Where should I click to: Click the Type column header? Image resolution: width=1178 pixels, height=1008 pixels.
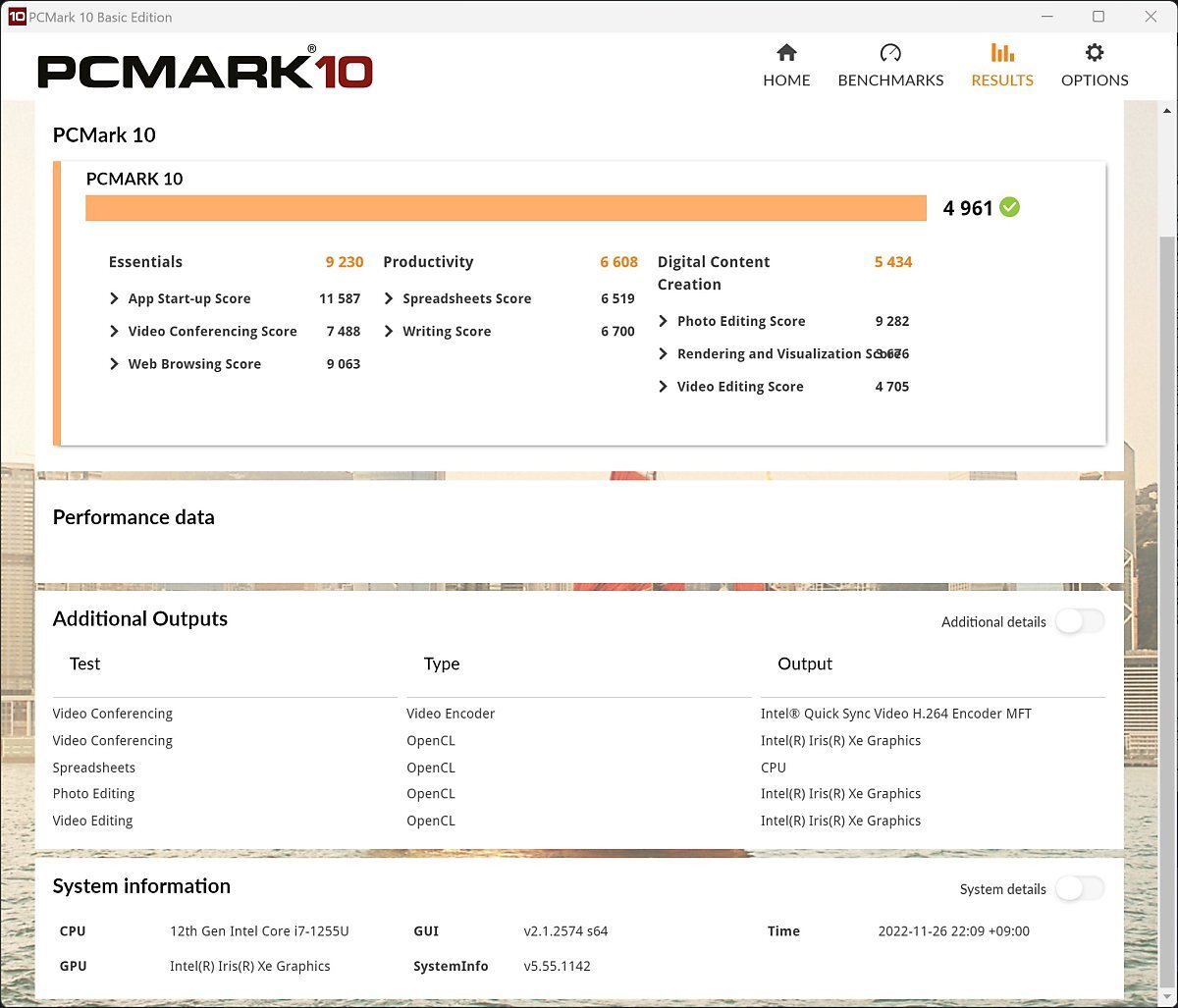click(x=442, y=664)
